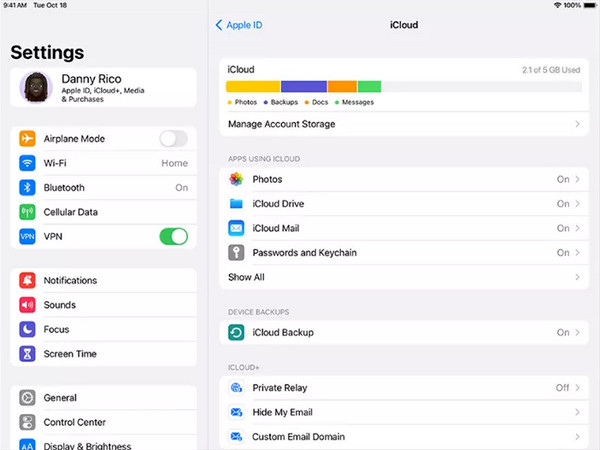This screenshot has height=450, width=600.
Task: Click purple Backups storage bar segment
Action: pos(304,86)
